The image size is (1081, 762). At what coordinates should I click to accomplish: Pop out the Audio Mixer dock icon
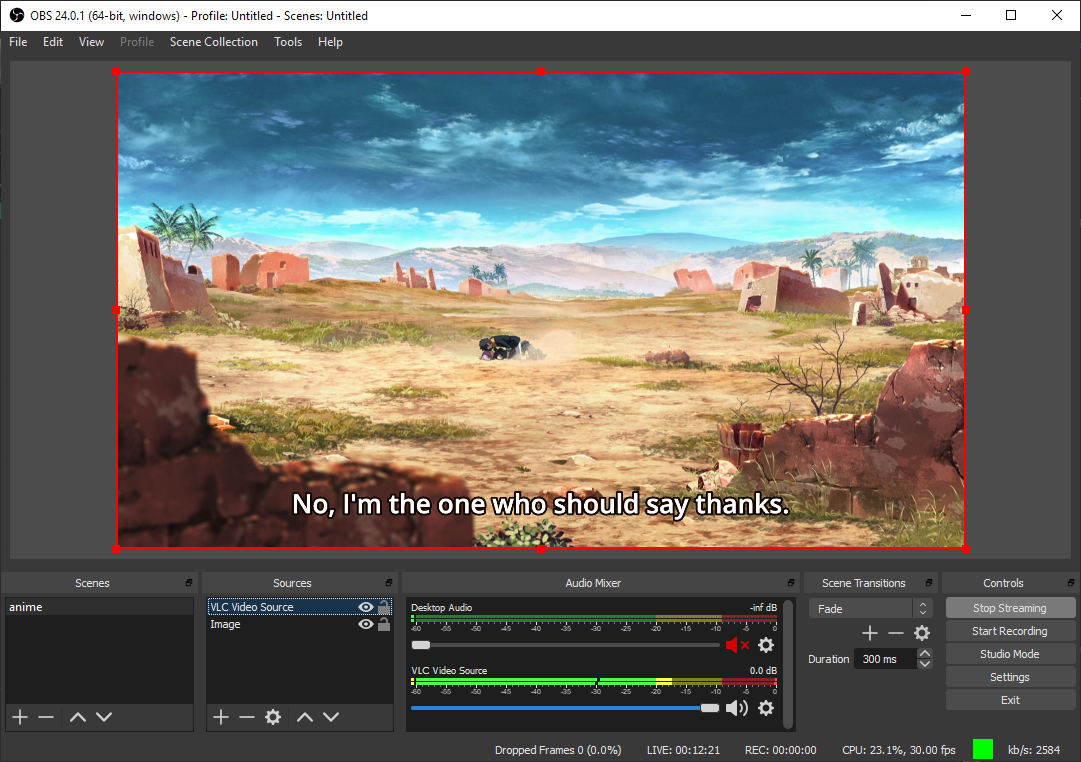[x=791, y=583]
